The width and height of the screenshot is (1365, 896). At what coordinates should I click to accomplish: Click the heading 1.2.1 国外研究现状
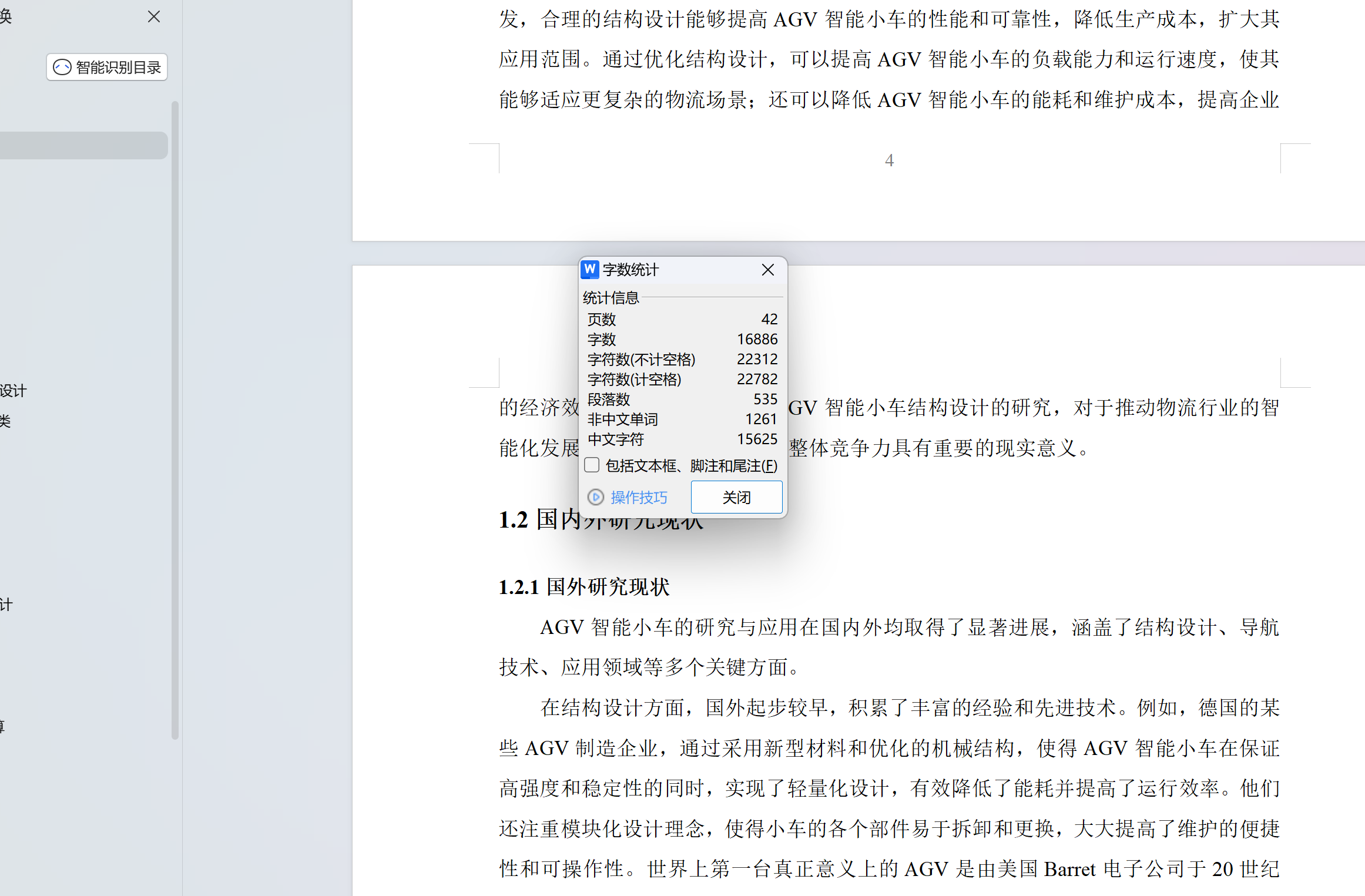click(x=584, y=587)
